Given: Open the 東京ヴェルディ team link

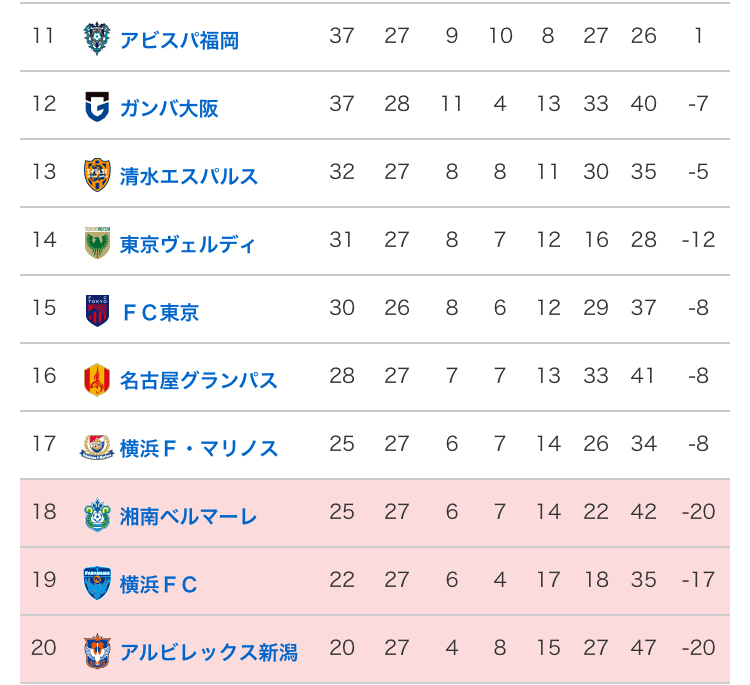Looking at the screenshot, I should [x=188, y=244].
